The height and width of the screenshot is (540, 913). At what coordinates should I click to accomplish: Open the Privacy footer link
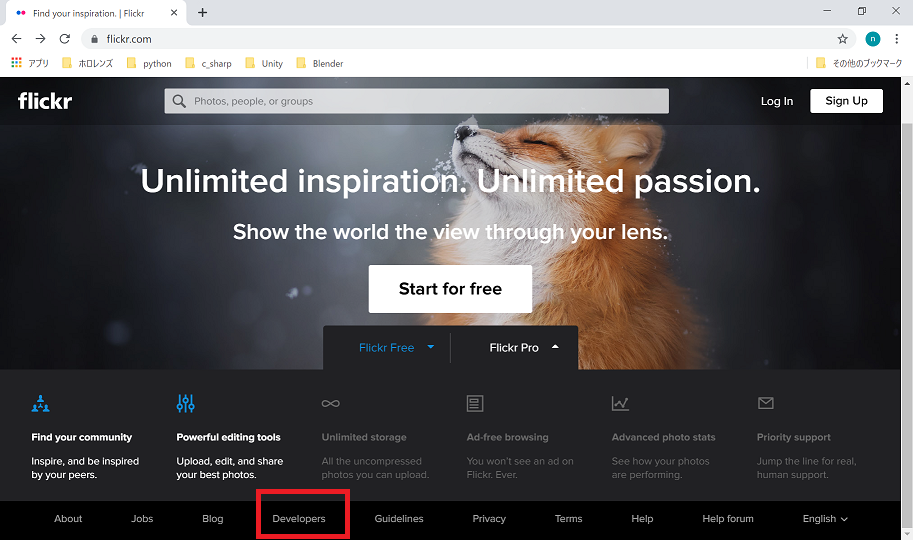489,518
